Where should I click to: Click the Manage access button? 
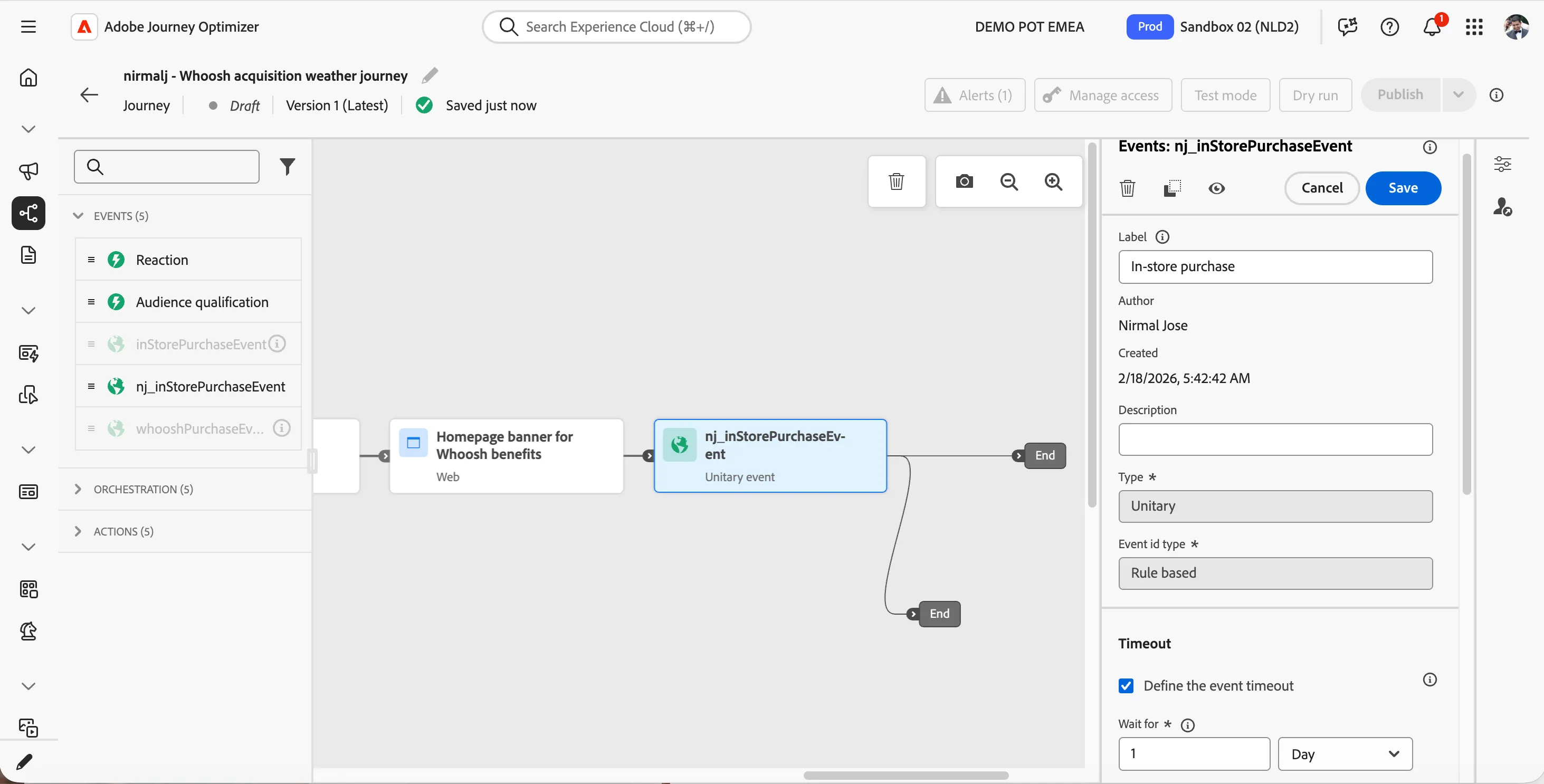pyautogui.click(x=1103, y=95)
